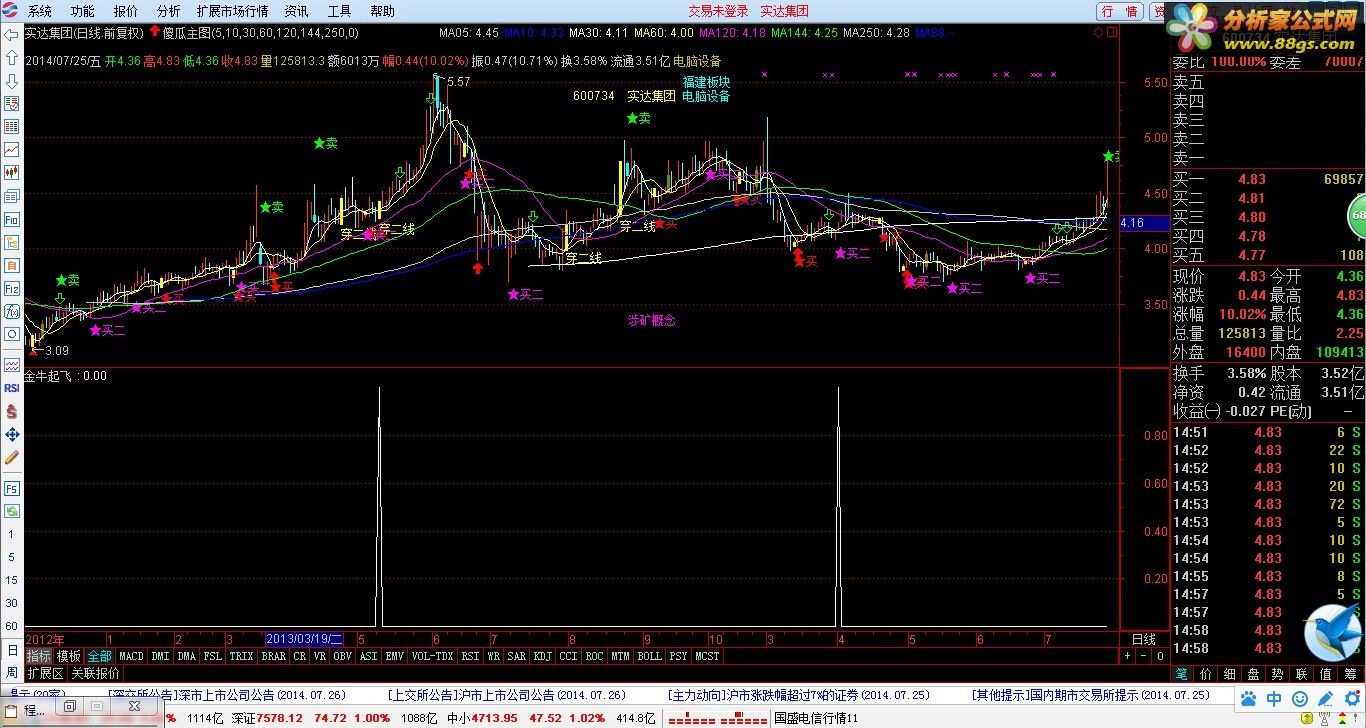This screenshot has width=1366, height=728.
Task: Switch to weekly 周 period
Action: [x=12, y=673]
